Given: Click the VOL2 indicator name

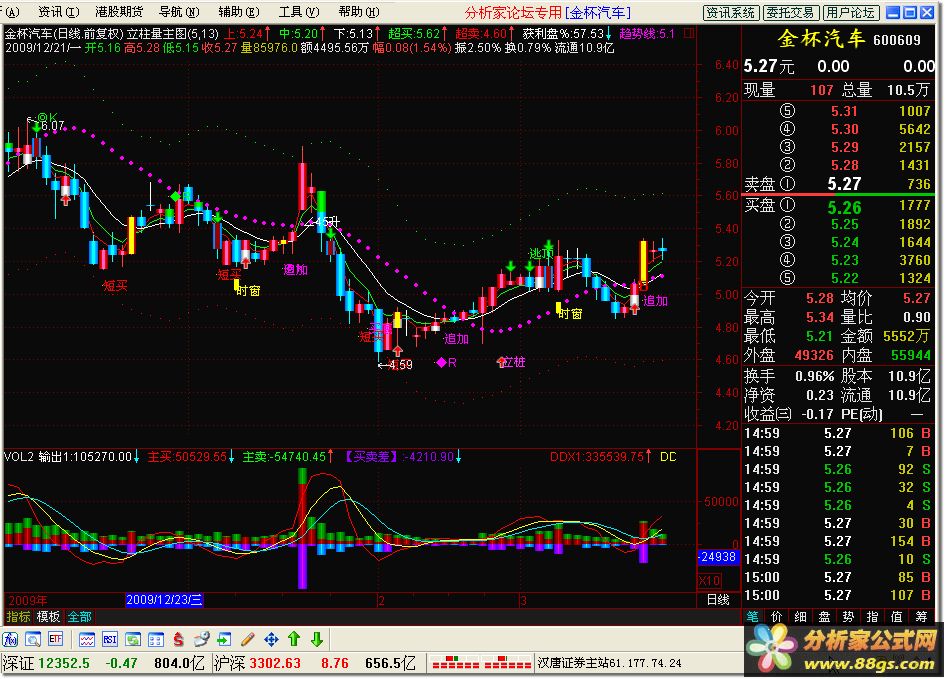Looking at the screenshot, I should 19,457.
